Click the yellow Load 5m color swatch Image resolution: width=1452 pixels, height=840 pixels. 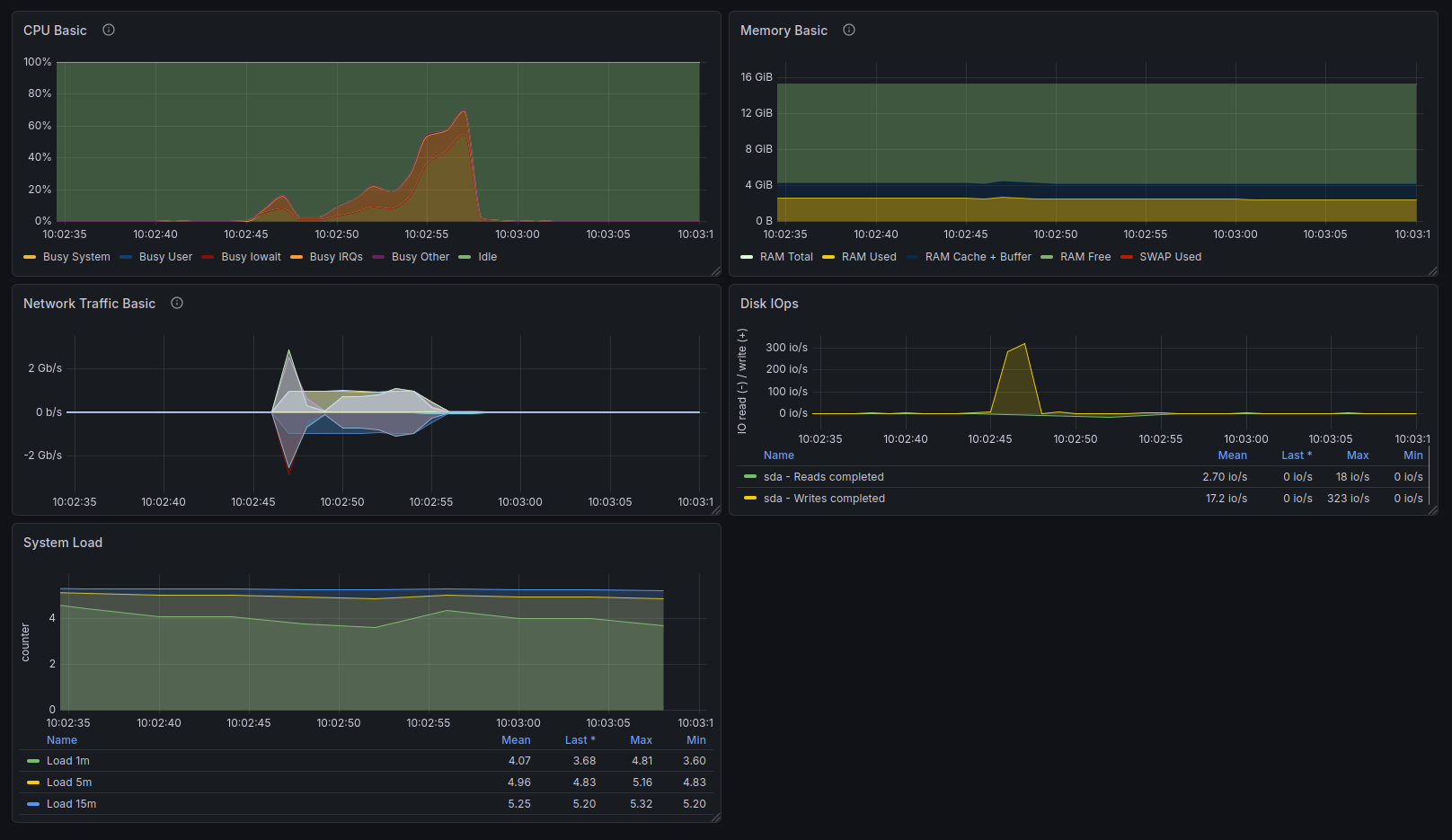click(x=33, y=783)
